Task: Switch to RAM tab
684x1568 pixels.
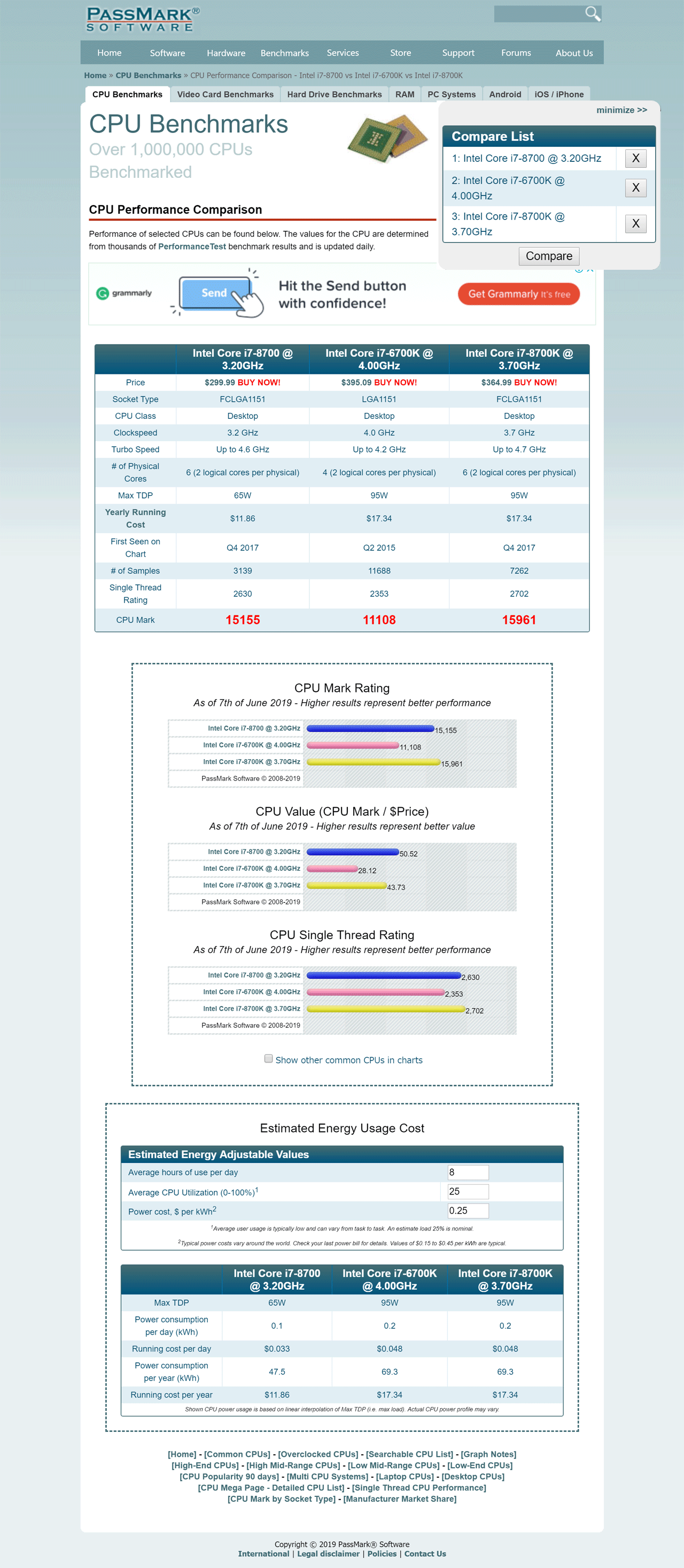Action: (405, 95)
